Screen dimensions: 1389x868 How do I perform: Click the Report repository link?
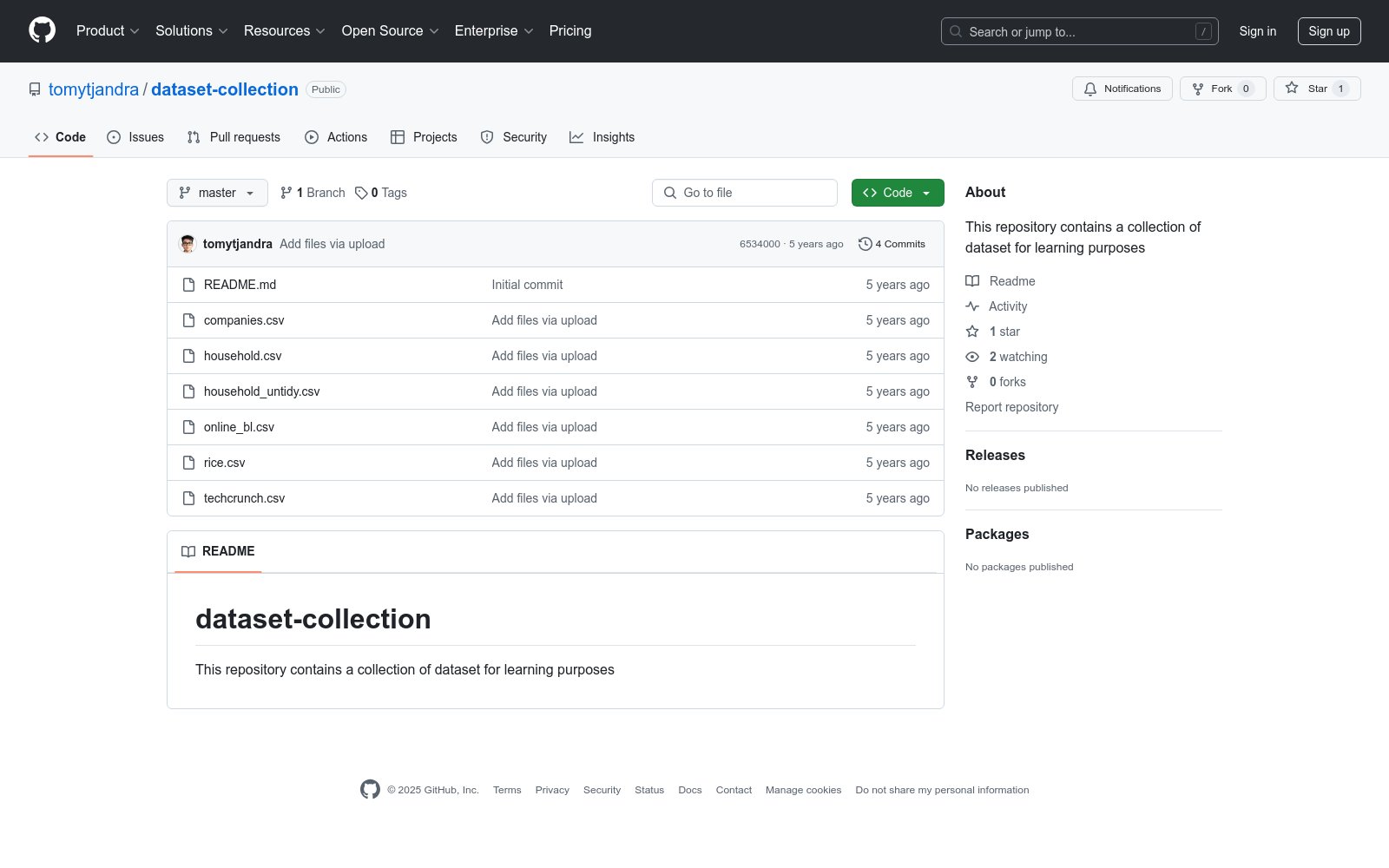coord(1012,407)
